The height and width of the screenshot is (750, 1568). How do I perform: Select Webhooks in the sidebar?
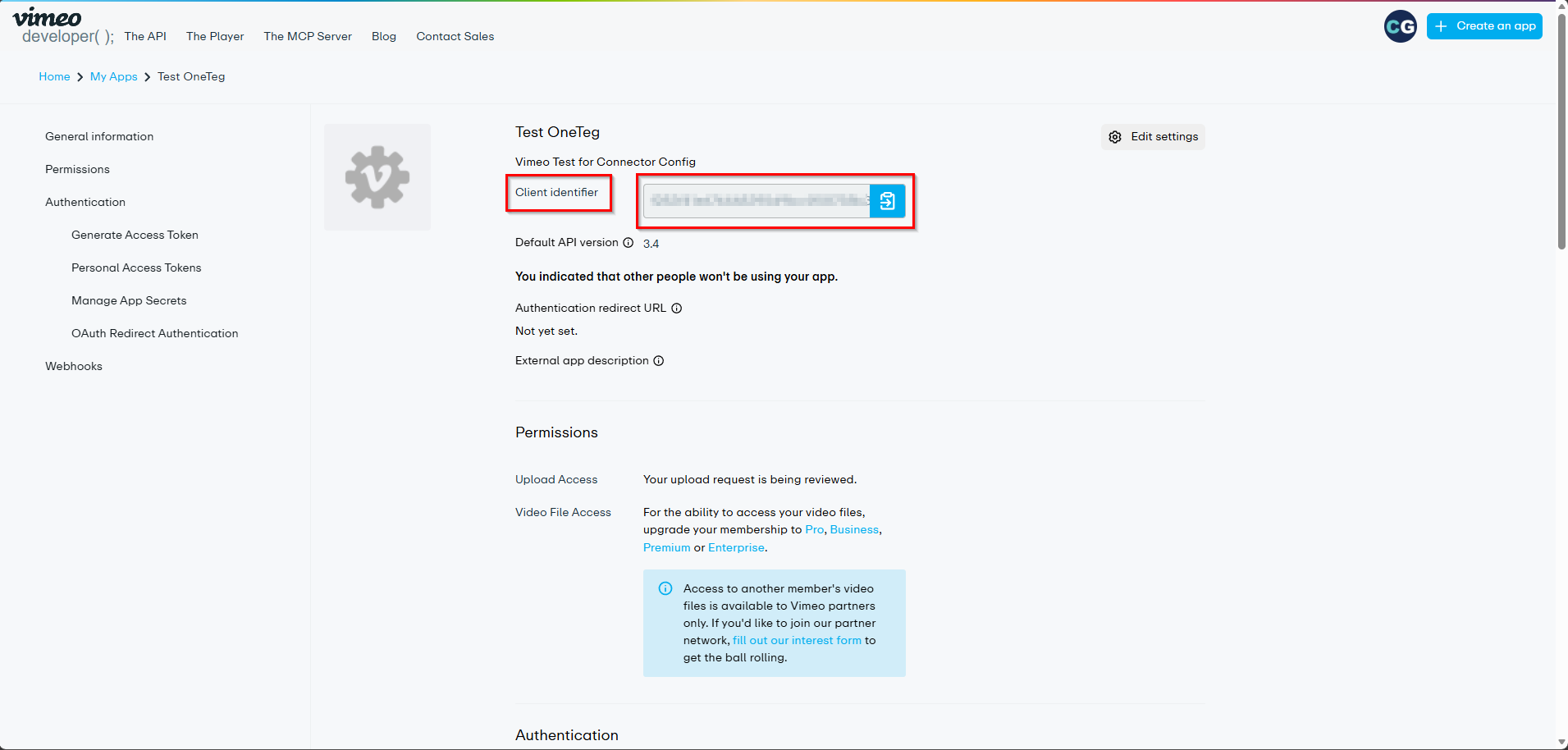click(74, 366)
